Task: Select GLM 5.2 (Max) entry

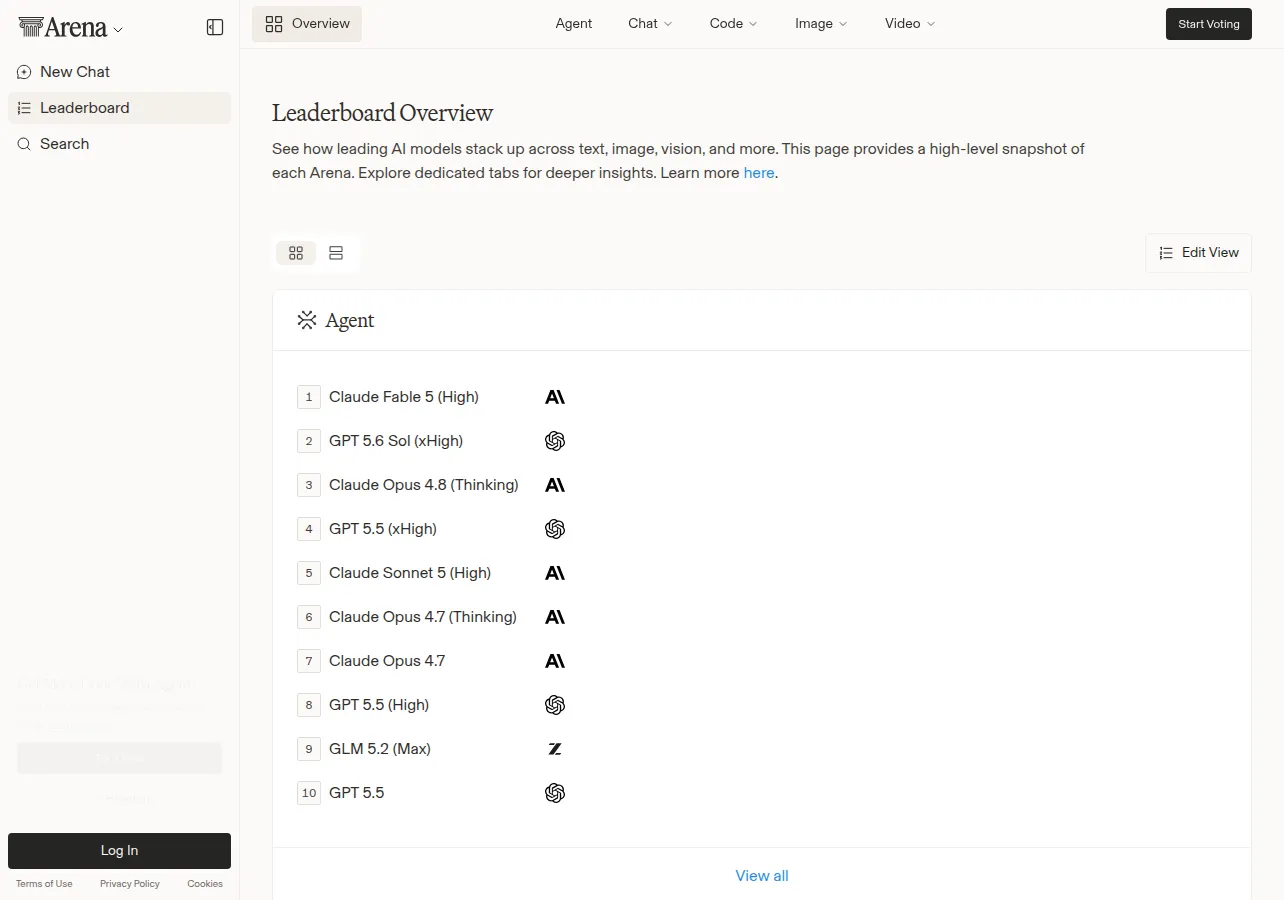Action: (380, 749)
